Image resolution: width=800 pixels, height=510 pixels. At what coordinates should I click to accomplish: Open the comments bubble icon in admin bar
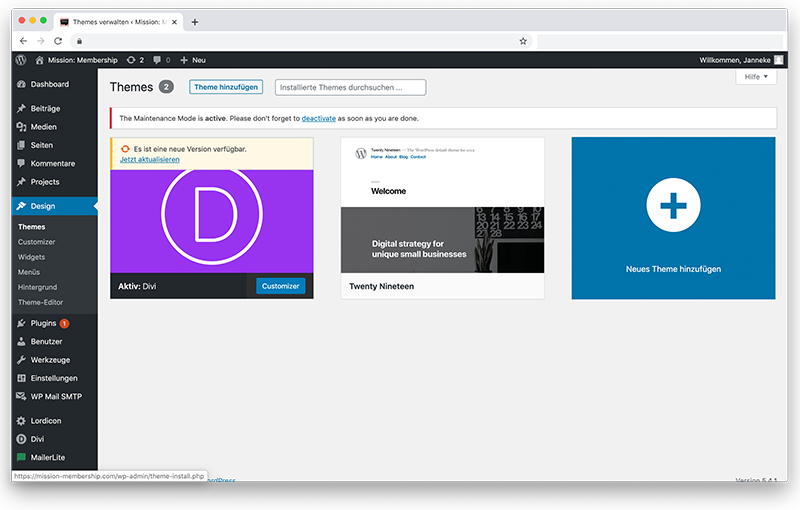(157, 60)
